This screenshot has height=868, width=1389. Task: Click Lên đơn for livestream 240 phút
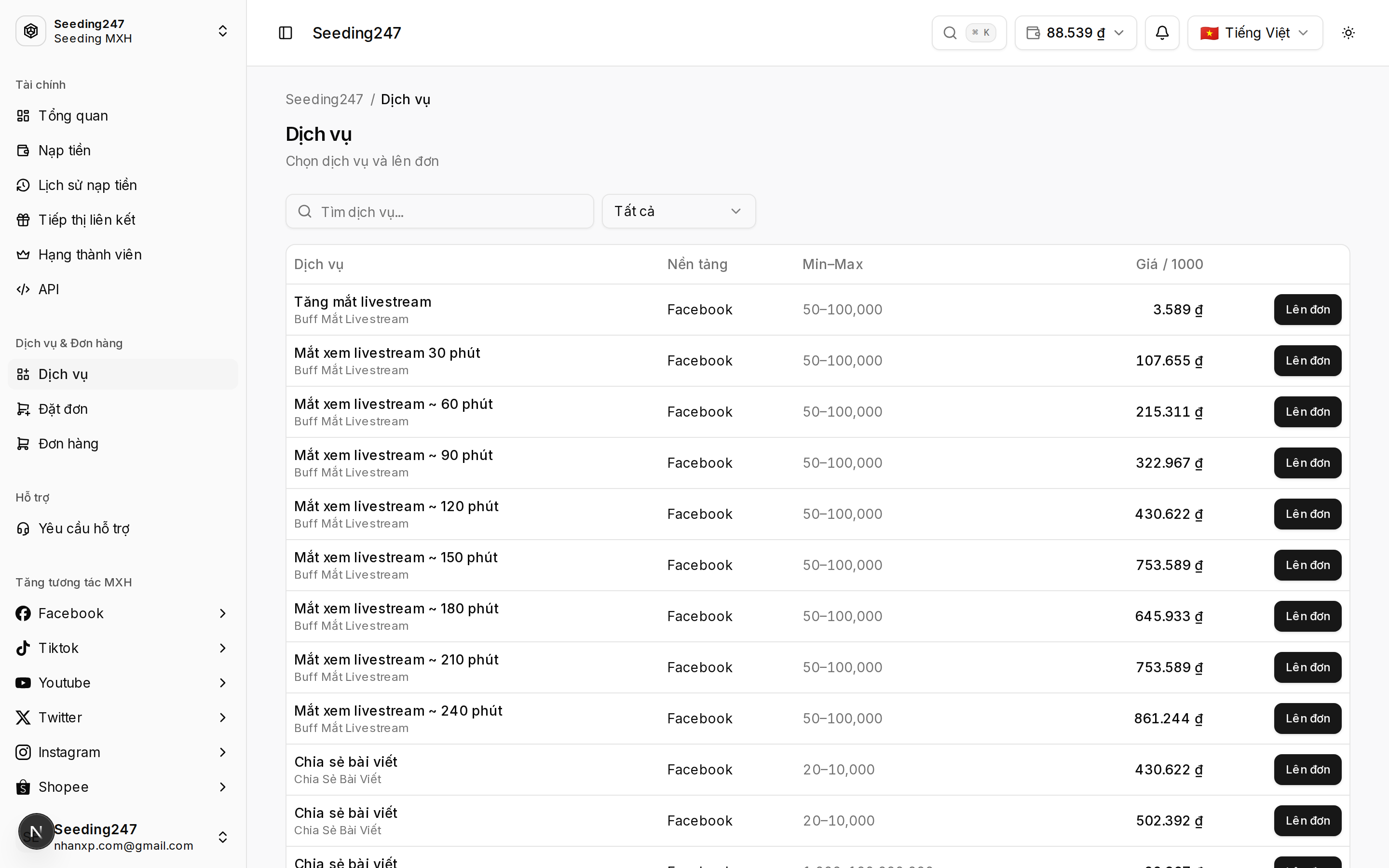click(1307, 718)
